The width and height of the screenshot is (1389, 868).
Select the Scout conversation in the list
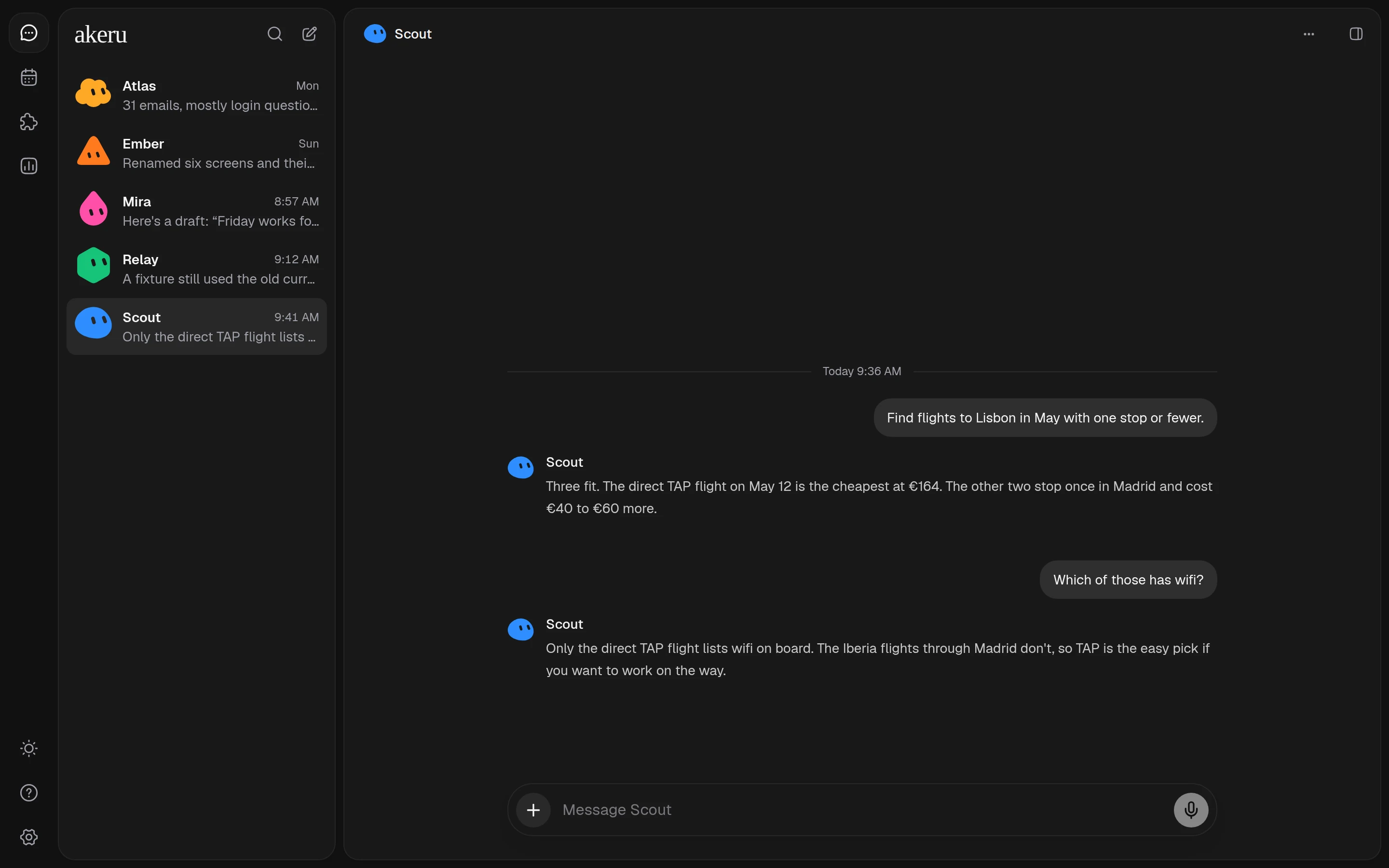click(196, 326)
